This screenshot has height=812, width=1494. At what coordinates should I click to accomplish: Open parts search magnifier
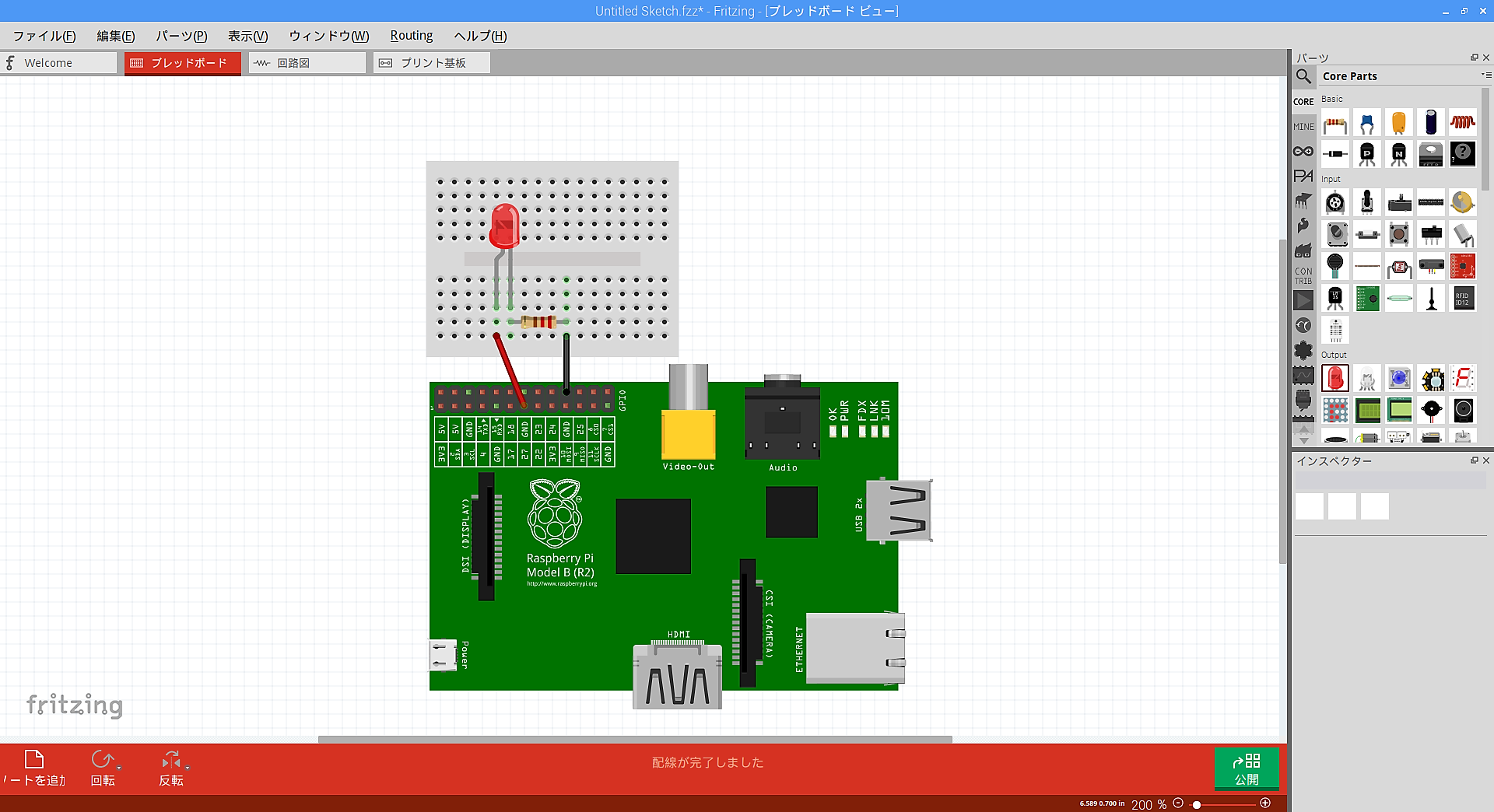pos(1303,76)
